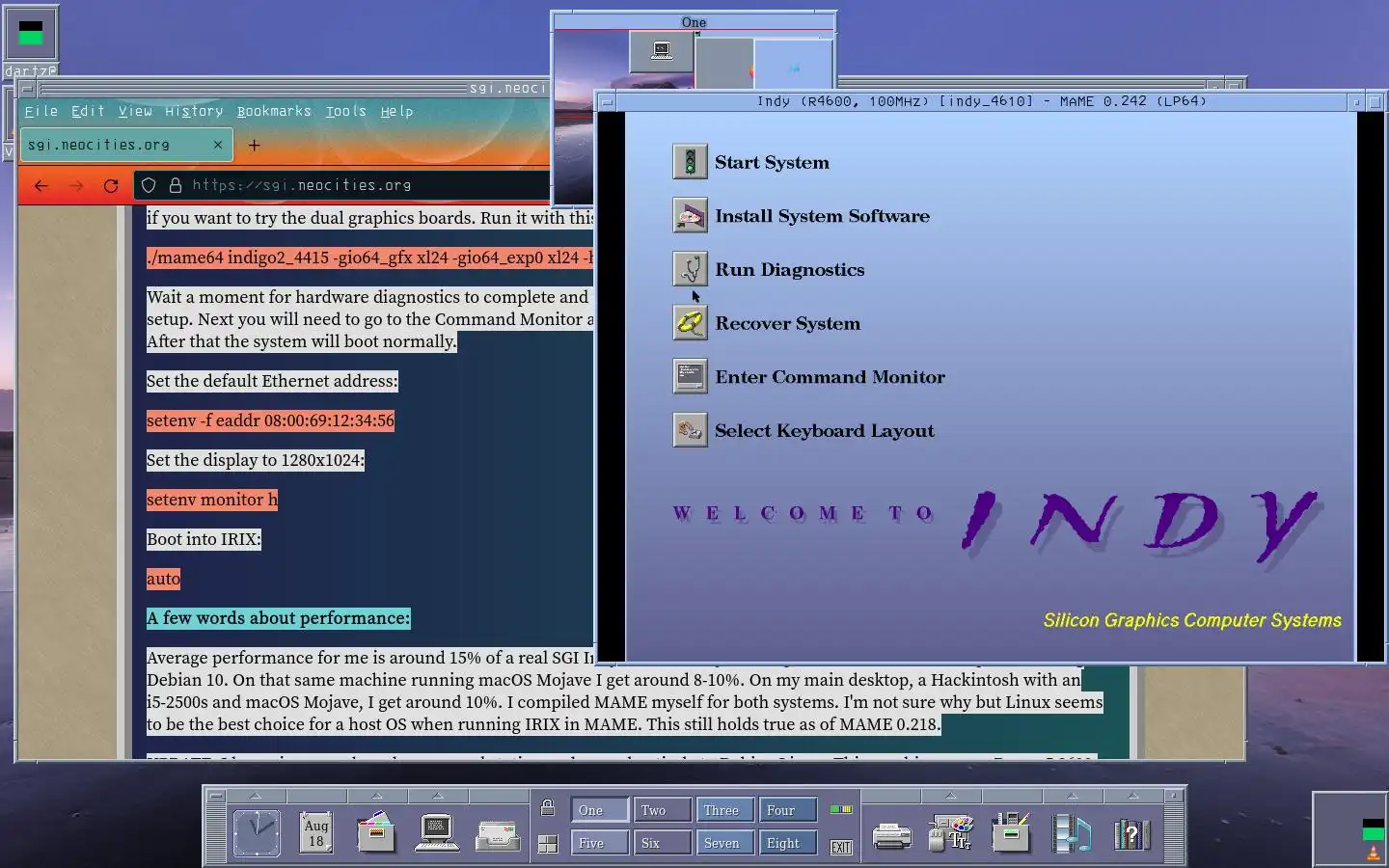1389x868 pixels.
Task: Open the Mailer icon on front panel
Action: pyautogui.click(x=498, y=835)
